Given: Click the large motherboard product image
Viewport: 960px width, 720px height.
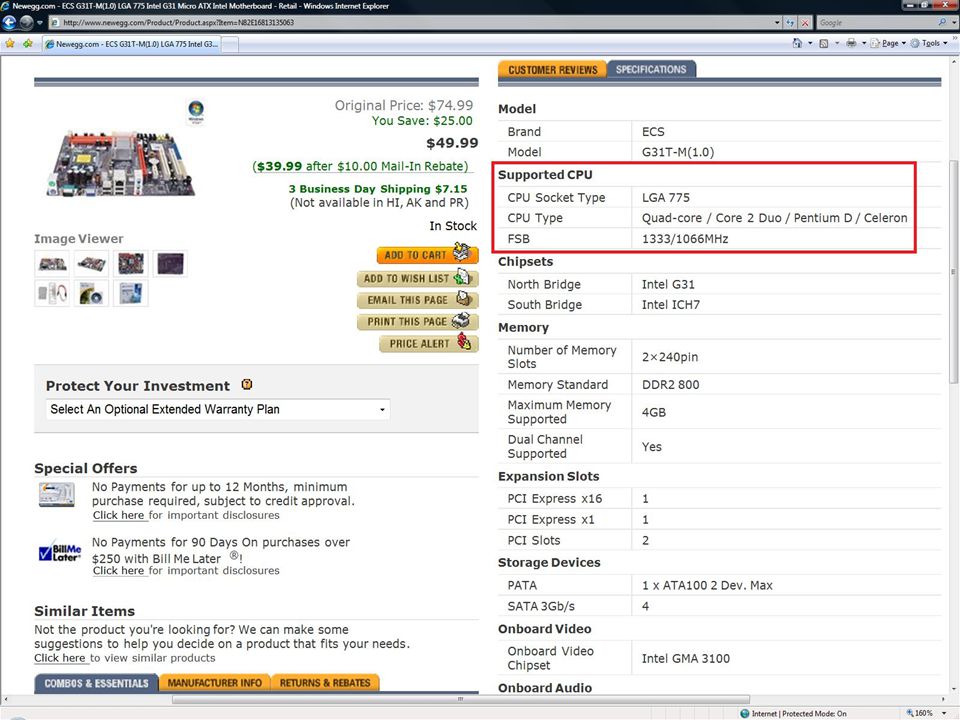Looking at the screenshot, I should [x=121, y=164].
